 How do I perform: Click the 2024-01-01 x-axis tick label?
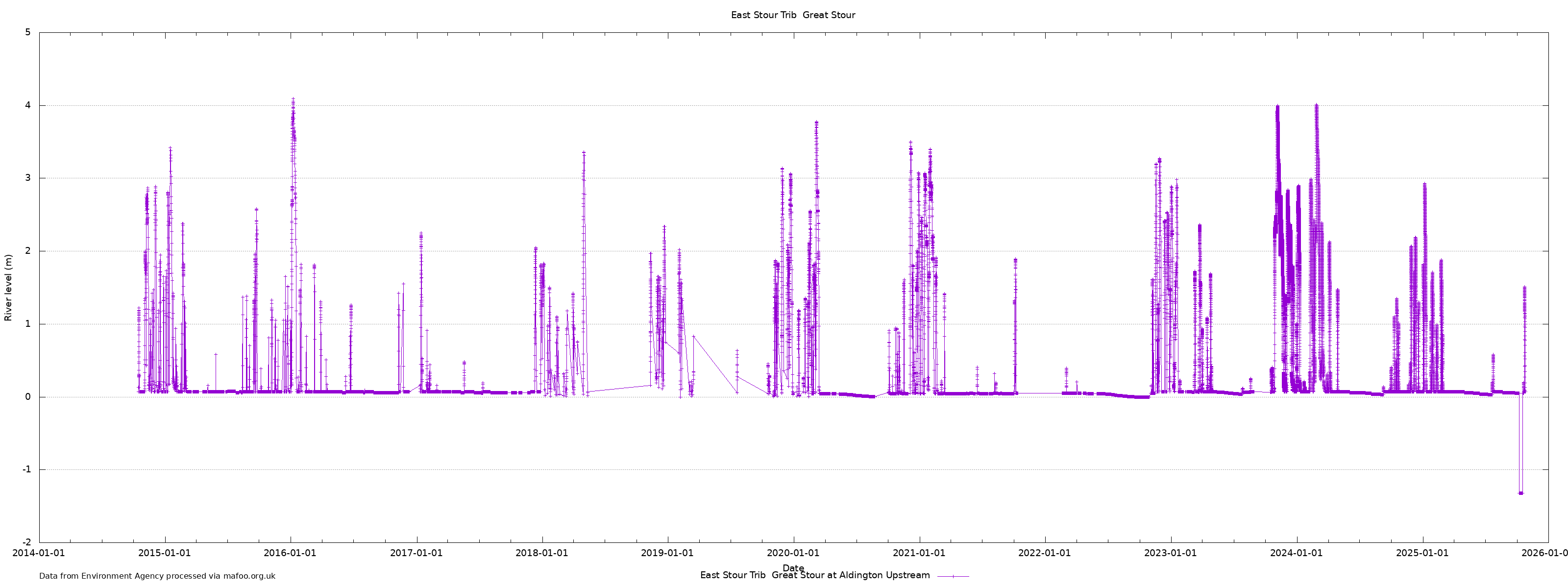(1297, 553)
